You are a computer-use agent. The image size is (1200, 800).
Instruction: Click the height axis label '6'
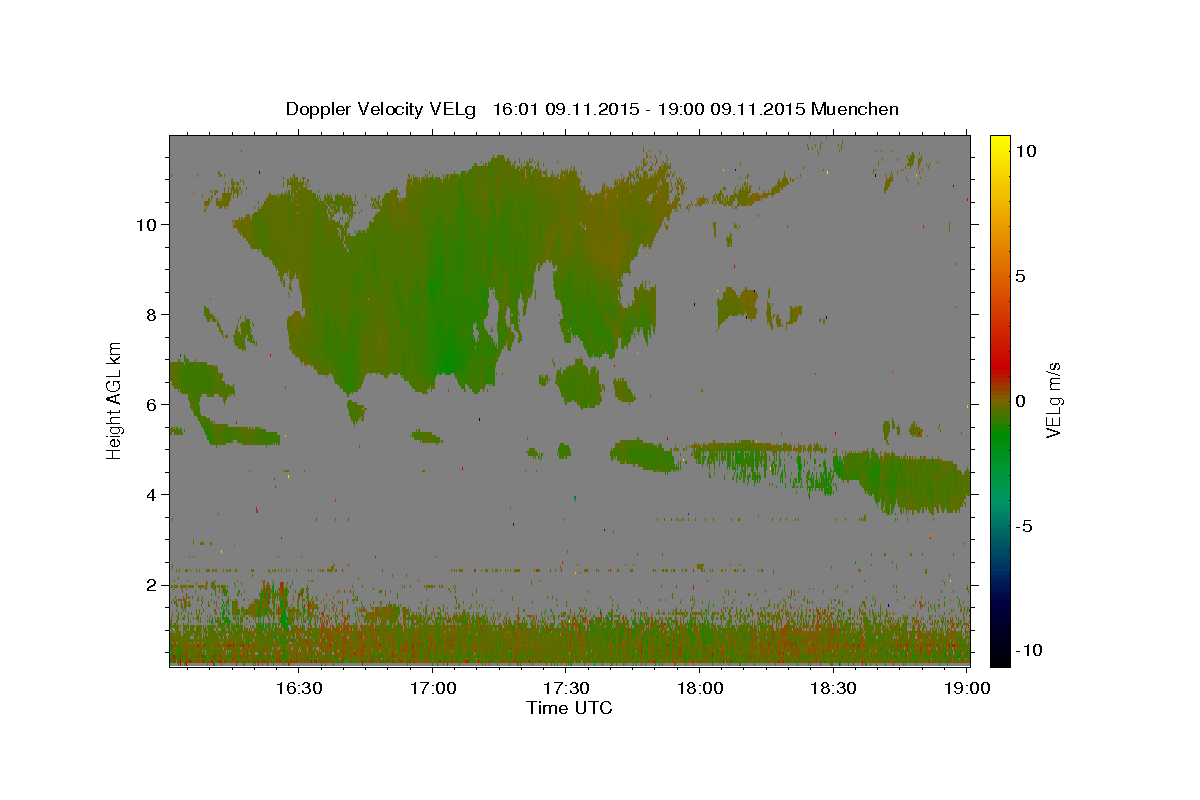(x=151, y=405)
